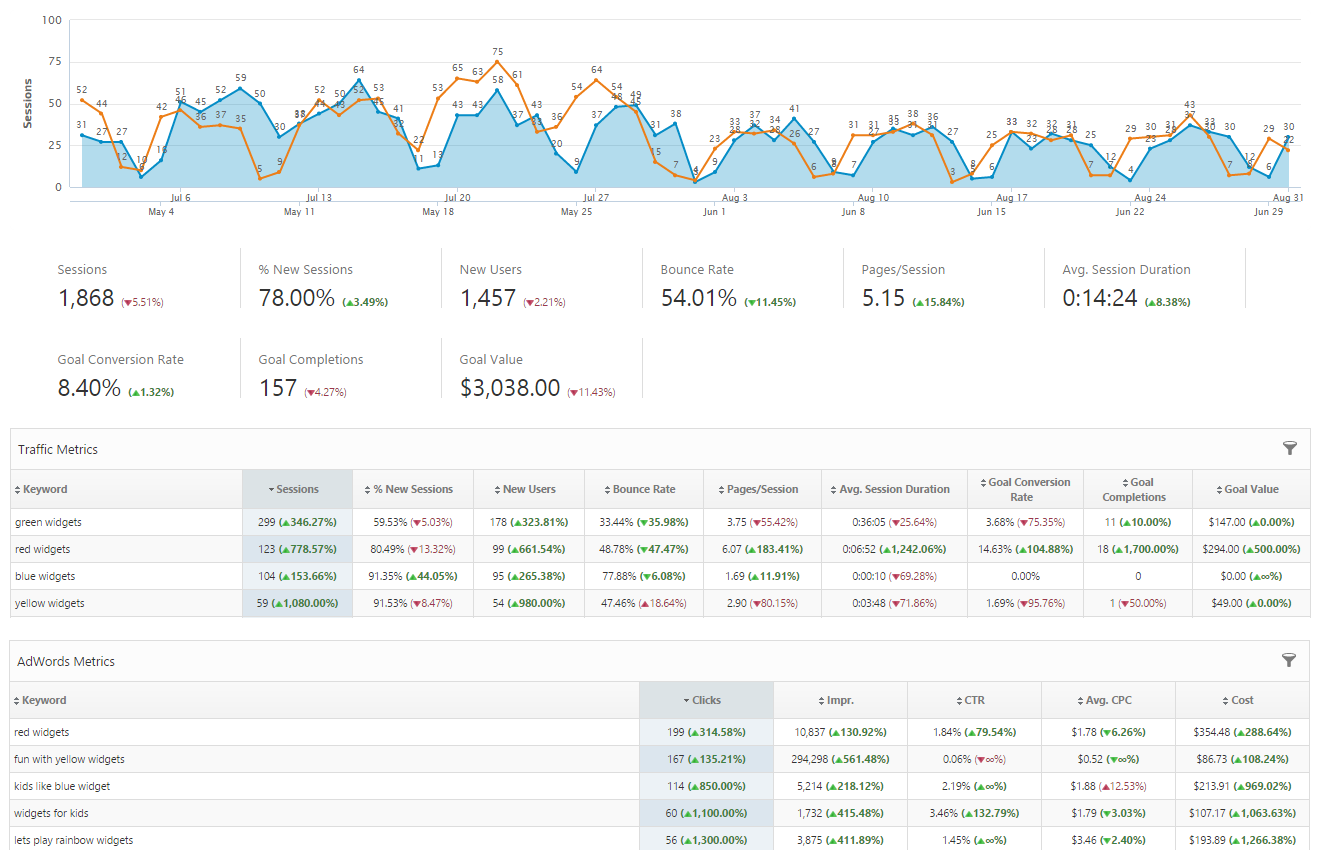The image size is (1319, 850).
Task: Open the Traffic Metrics filter icon
Action: point(1289,449)
